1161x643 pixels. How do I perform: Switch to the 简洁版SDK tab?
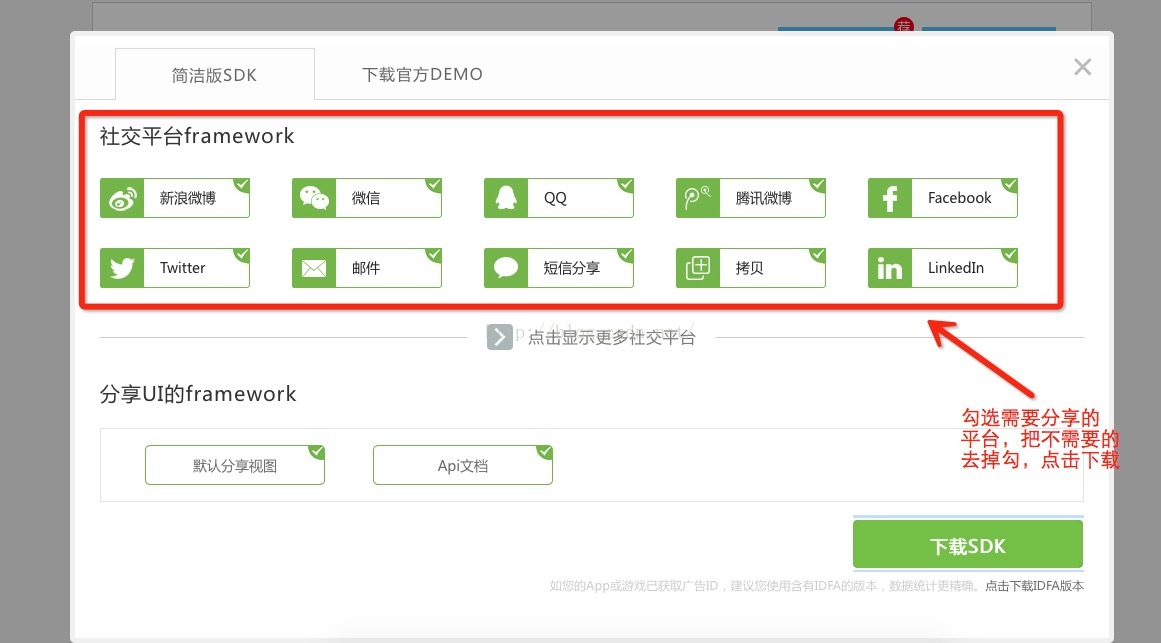215,74
